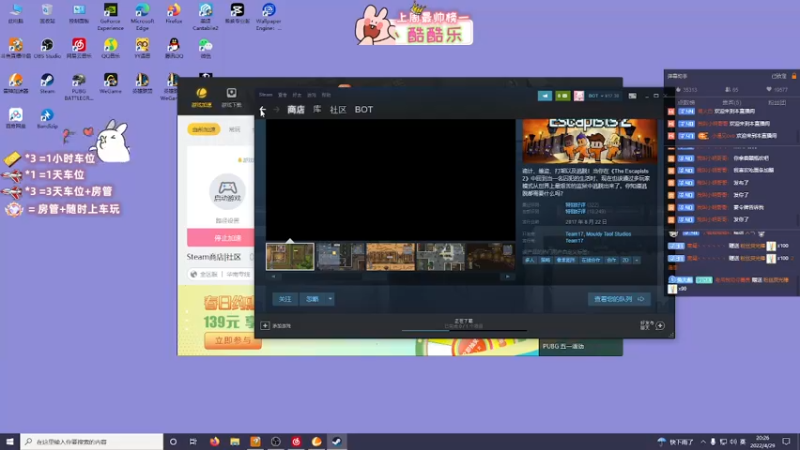Open Cantabile2 desktop shortcut

205,16
